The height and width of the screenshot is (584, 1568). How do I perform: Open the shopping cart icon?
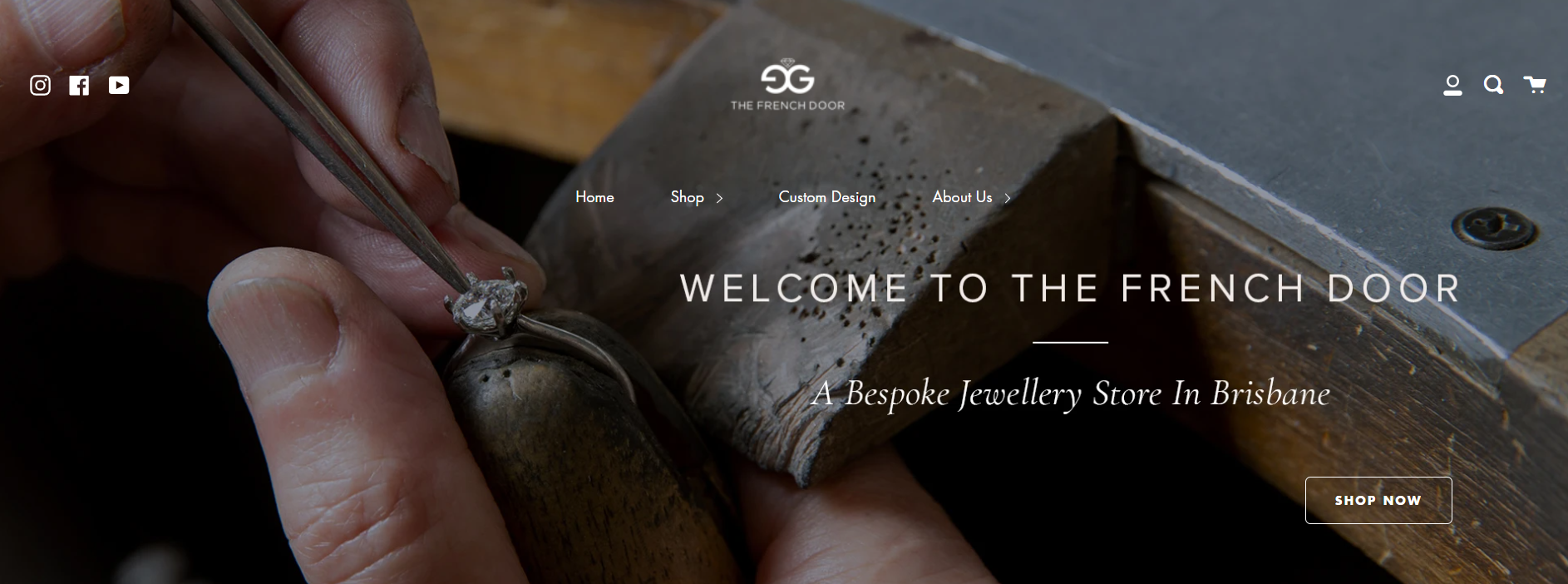click(1534, 84)
